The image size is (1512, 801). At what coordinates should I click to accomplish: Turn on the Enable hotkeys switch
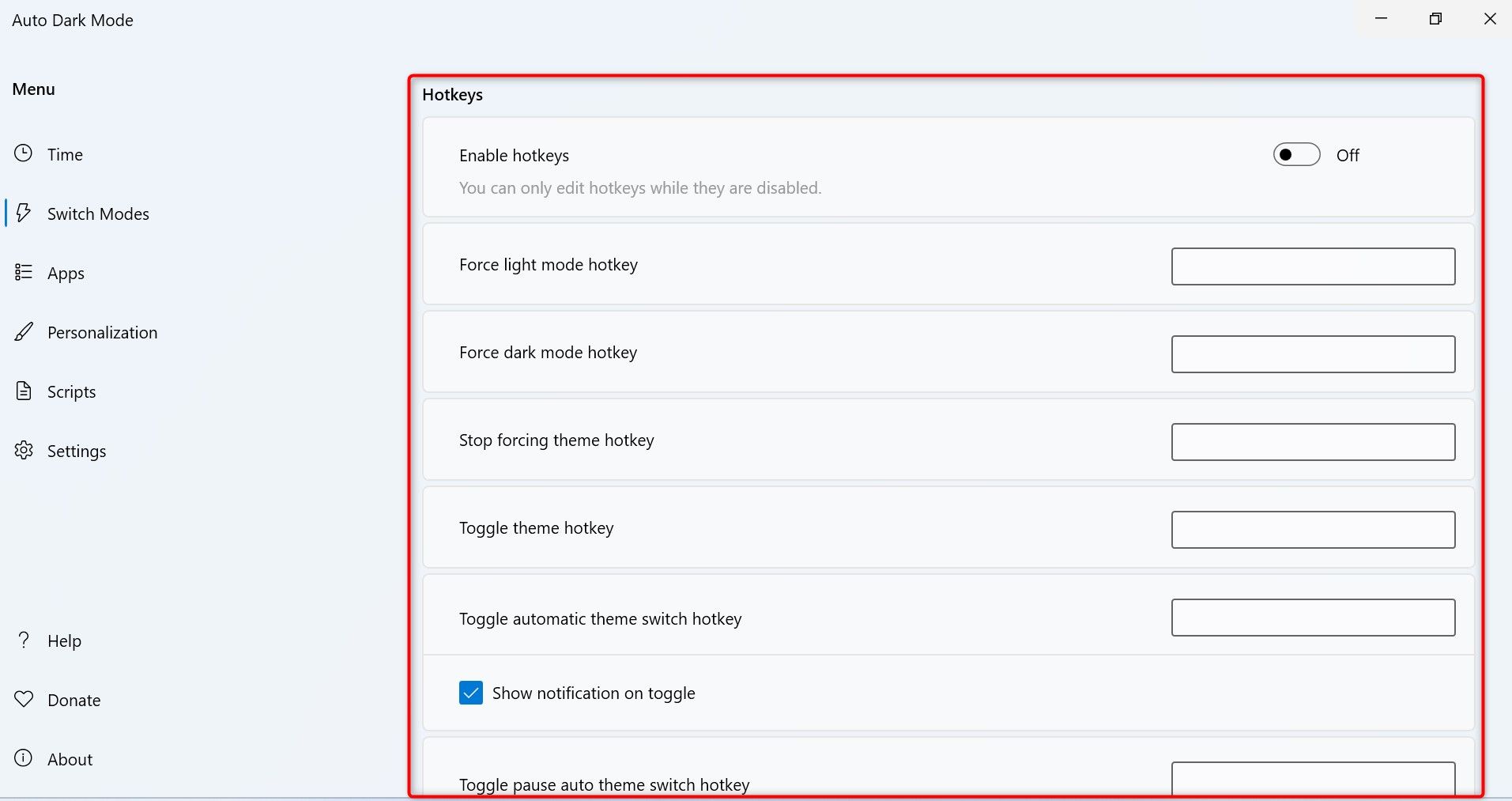pos(1296,155)
